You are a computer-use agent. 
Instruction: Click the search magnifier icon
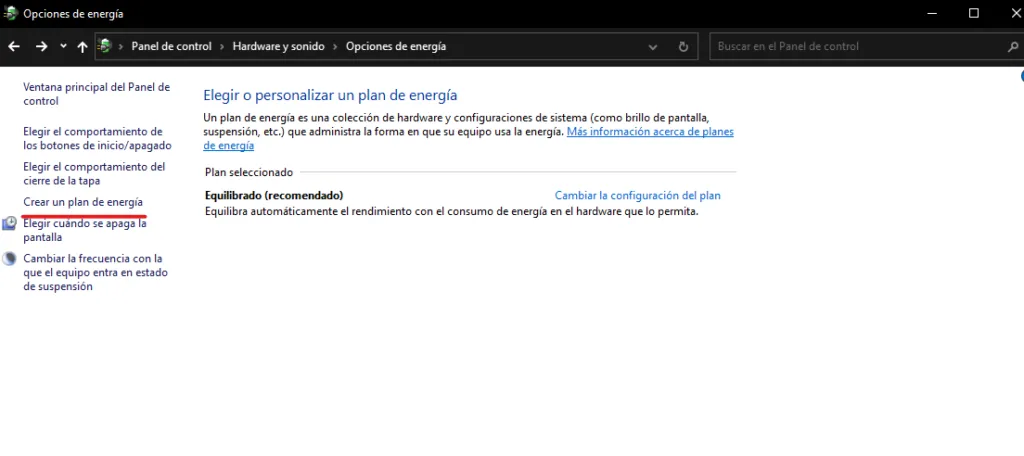tap(1014, 46)
